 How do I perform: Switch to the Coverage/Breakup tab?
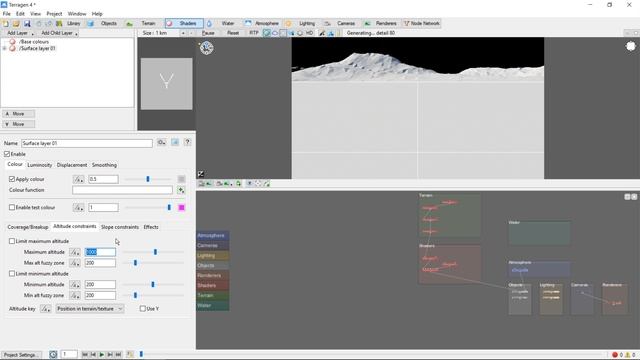[28, 227]
